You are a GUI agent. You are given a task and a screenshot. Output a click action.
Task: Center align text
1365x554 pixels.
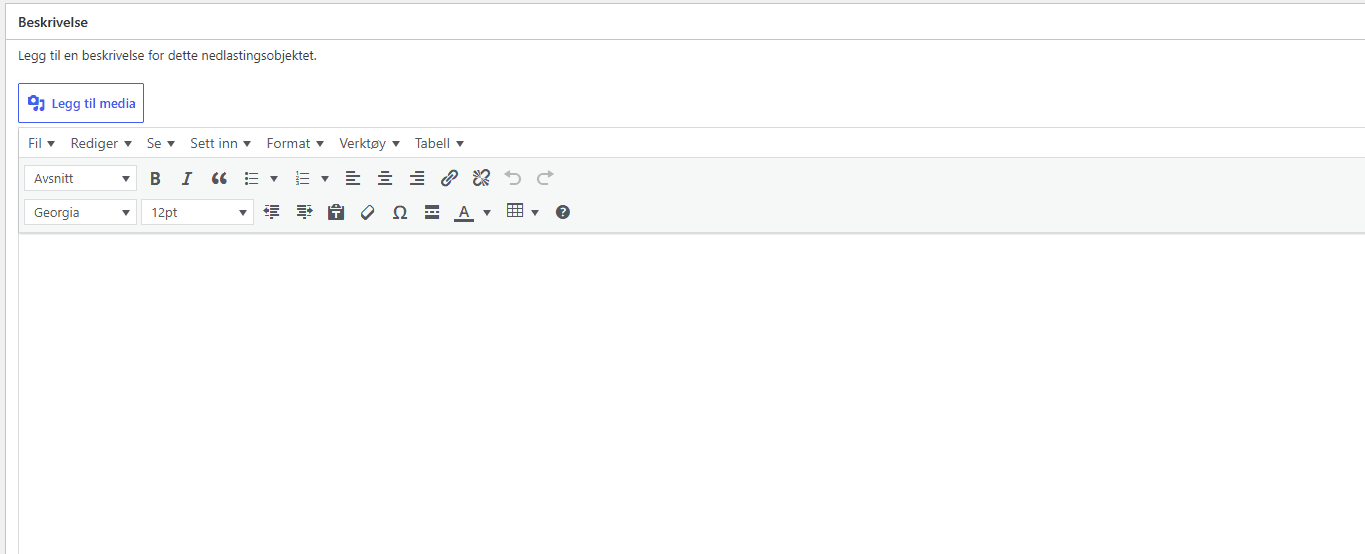point(385,178)
